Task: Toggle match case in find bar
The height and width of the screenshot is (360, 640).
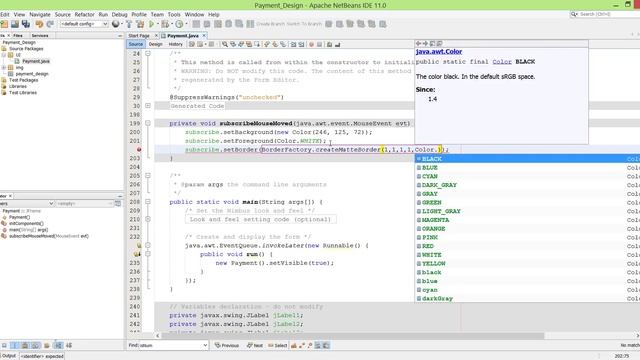Action: click(294, 345)
